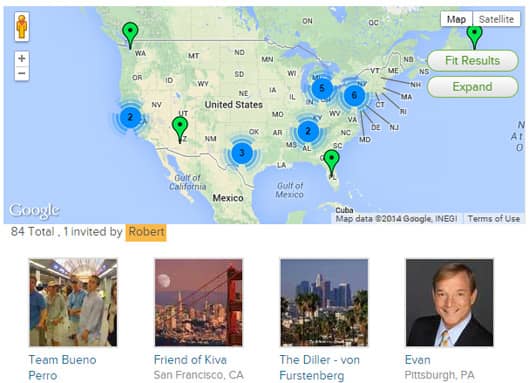529x383 pixels.
Task: Open Evan's profile portrait
Action: (x=450, y=302)
